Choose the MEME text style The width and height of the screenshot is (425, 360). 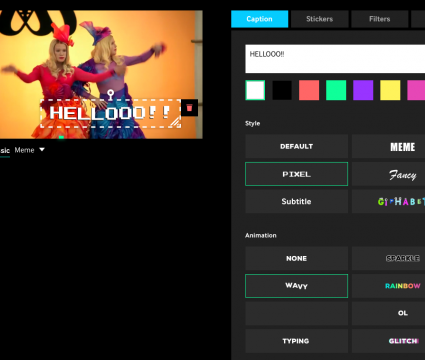388,146
